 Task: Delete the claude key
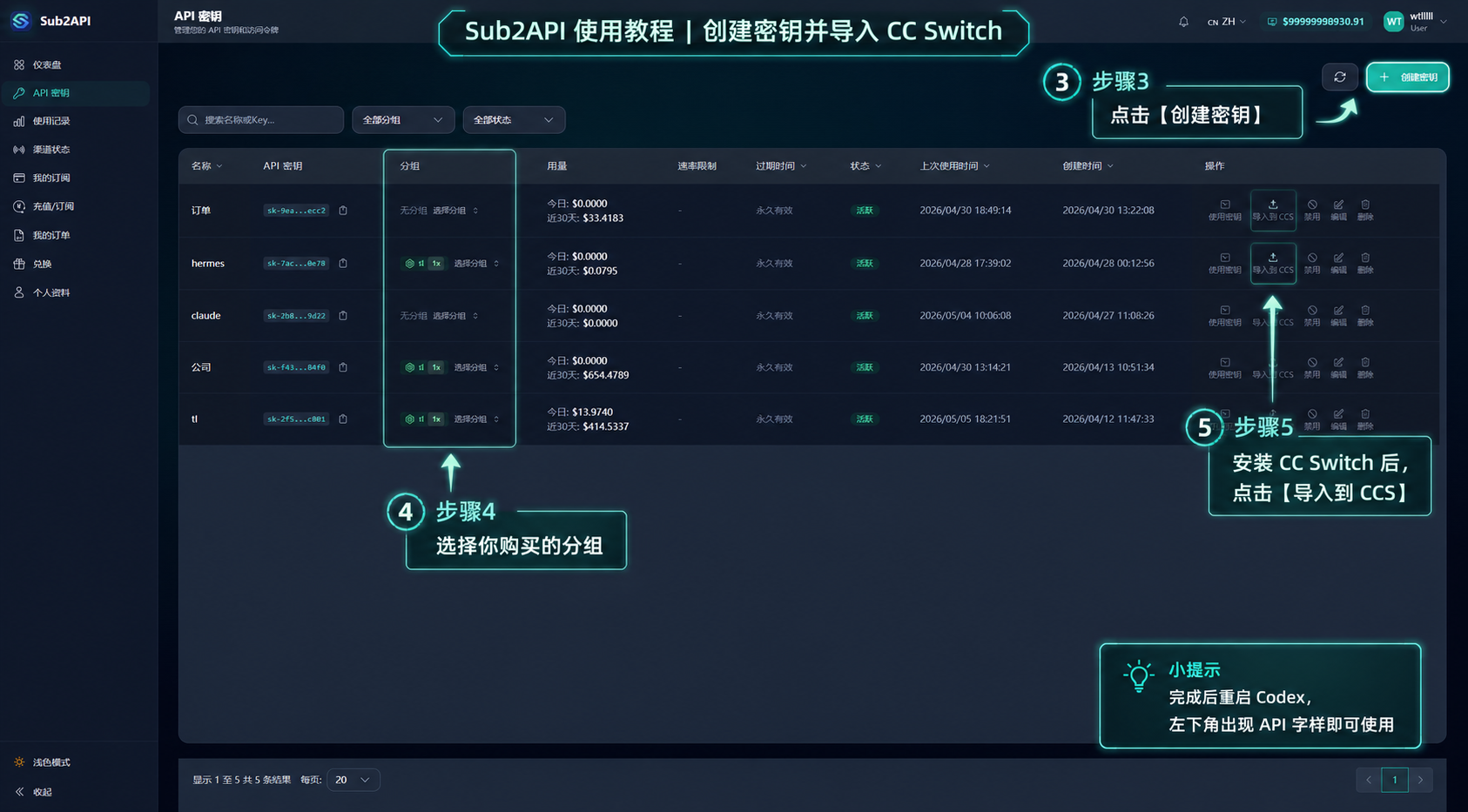point(1365,316)
